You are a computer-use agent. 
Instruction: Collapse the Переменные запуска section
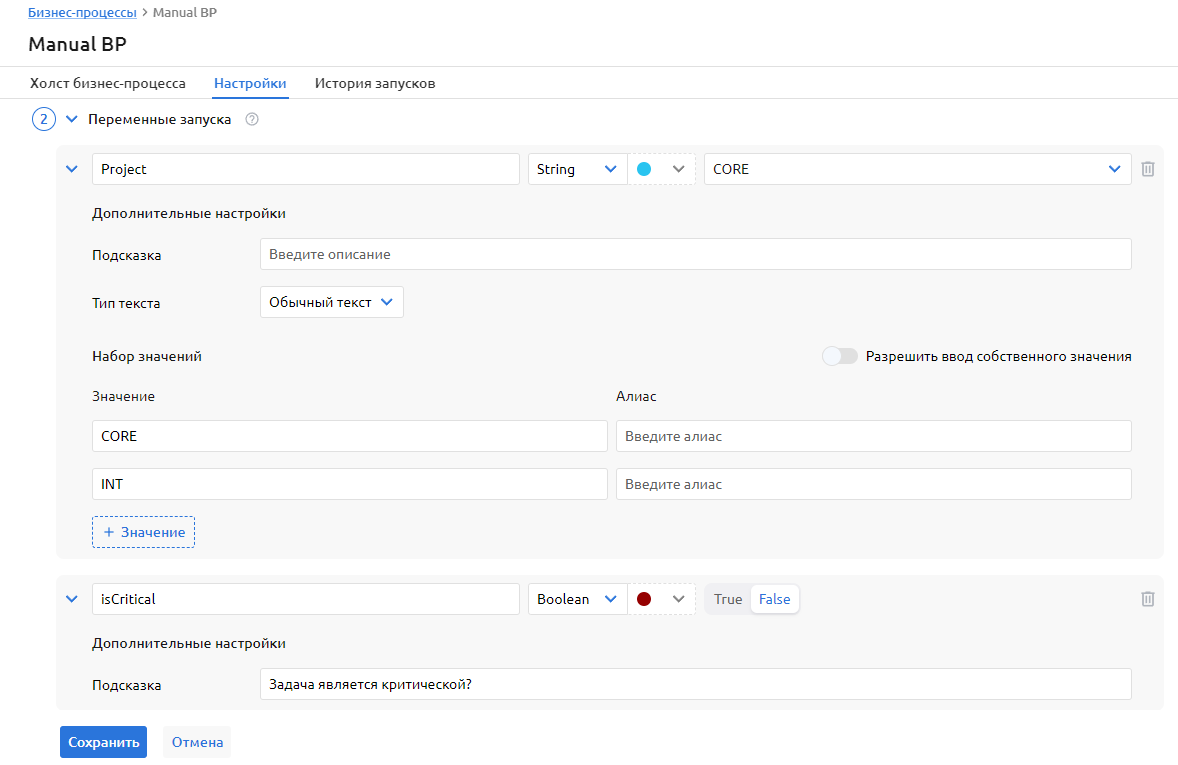[71, 120]
